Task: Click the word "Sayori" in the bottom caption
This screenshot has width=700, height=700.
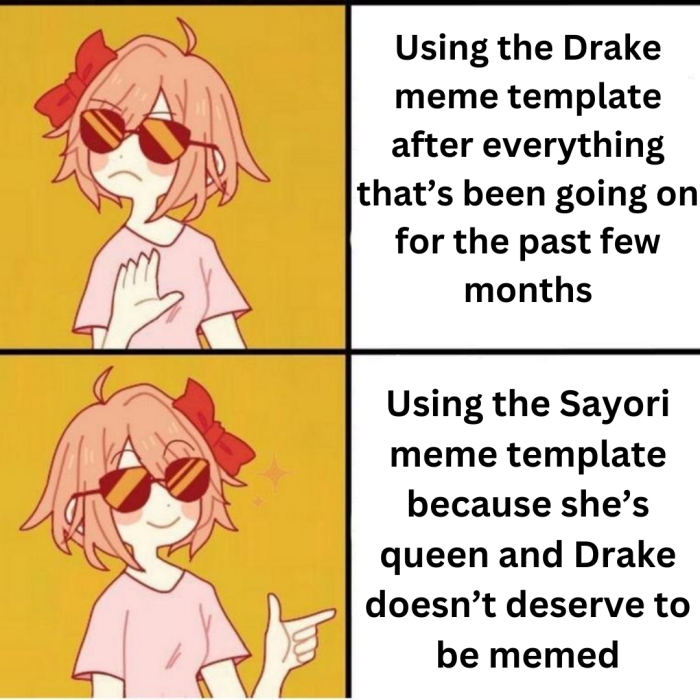Action: [x=613, y=404]
